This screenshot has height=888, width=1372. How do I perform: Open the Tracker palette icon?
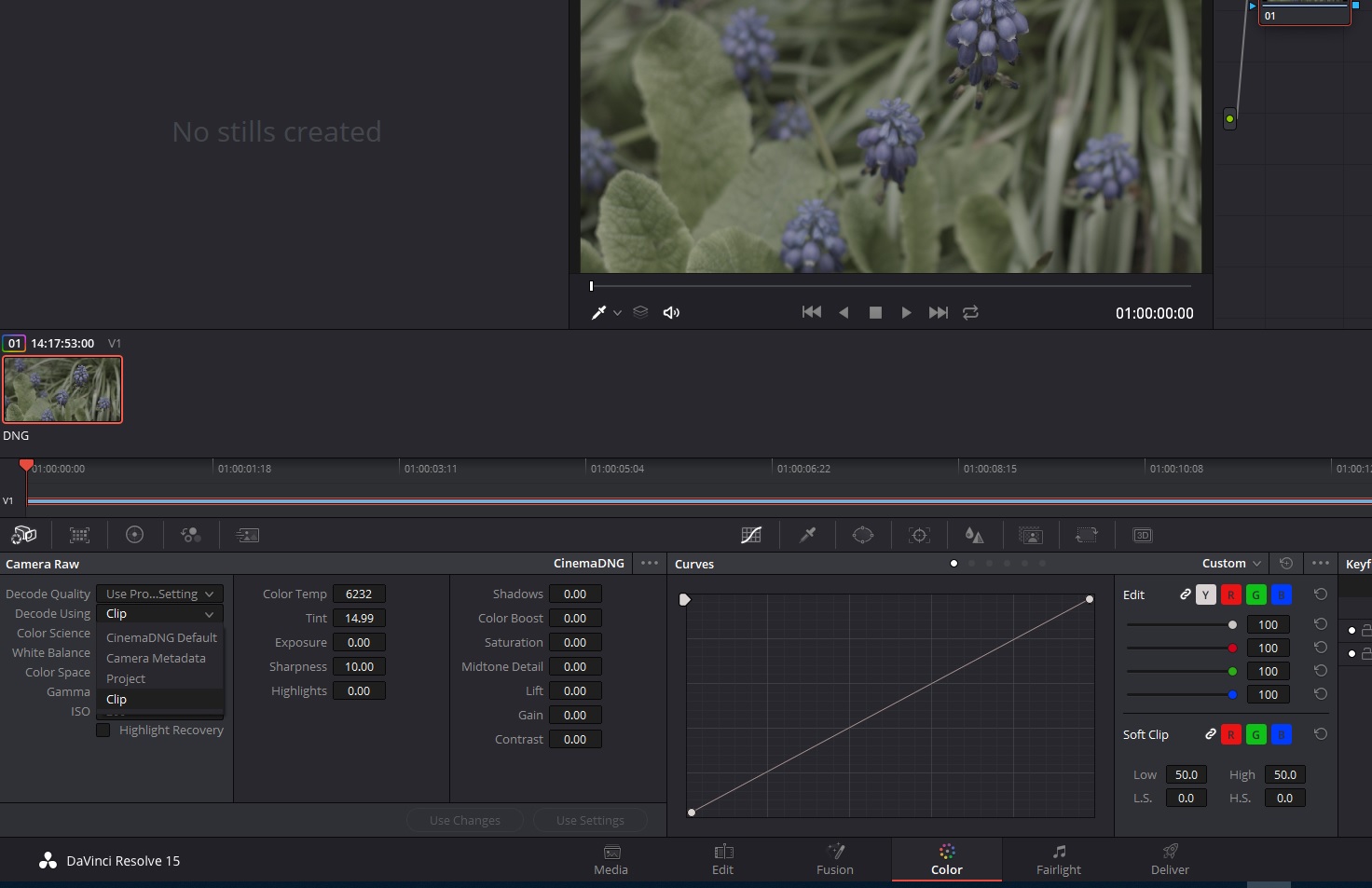coord(920,535)
